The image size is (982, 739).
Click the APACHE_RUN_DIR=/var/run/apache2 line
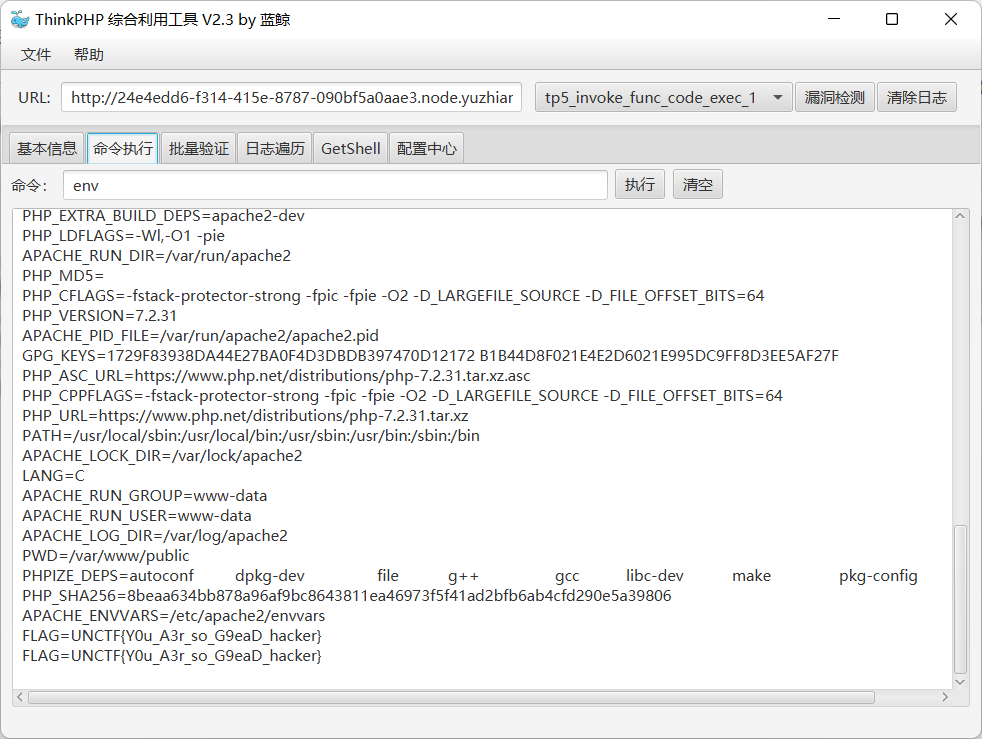pos(157,256)
